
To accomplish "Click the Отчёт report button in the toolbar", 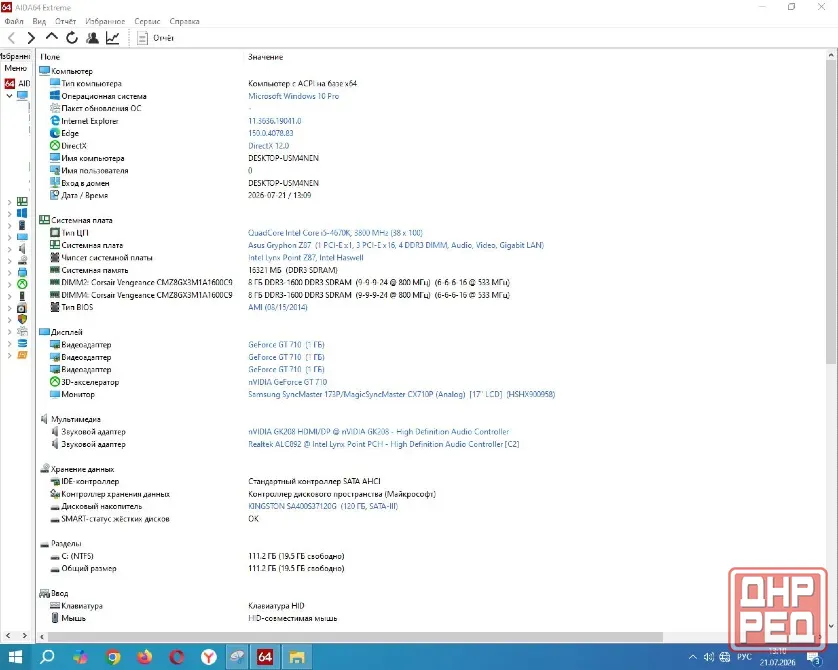I will point(156,38).
